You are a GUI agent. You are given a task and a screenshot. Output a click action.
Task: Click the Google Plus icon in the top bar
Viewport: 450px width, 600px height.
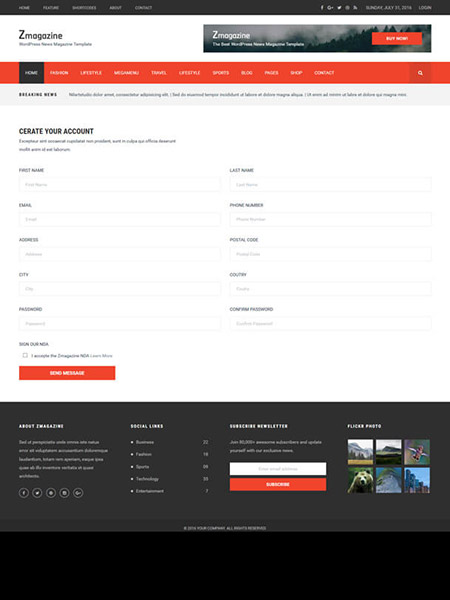[330, 8]
